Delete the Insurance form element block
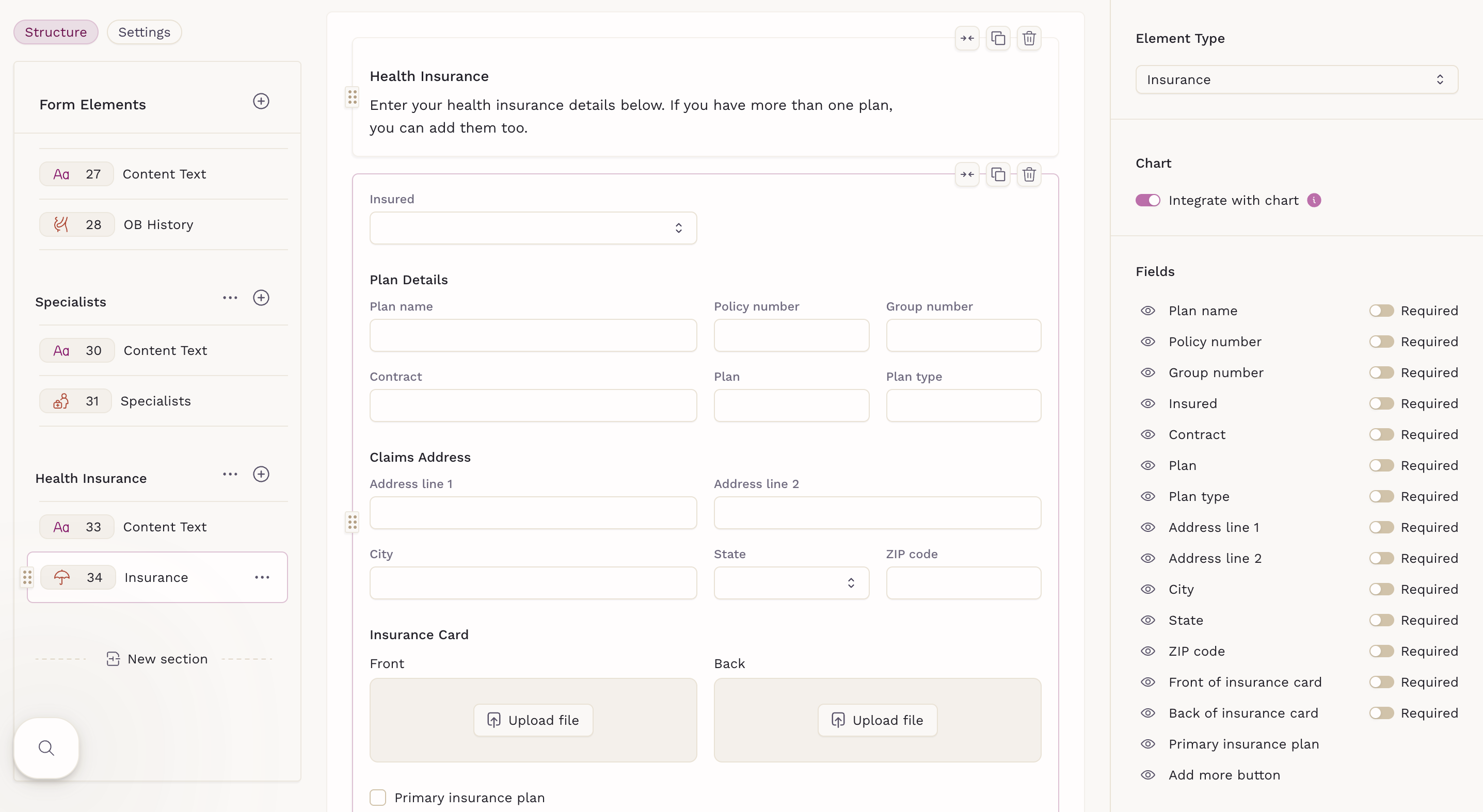The image size is (1483, 812). pyautogui.click(x=1029, y=174)
